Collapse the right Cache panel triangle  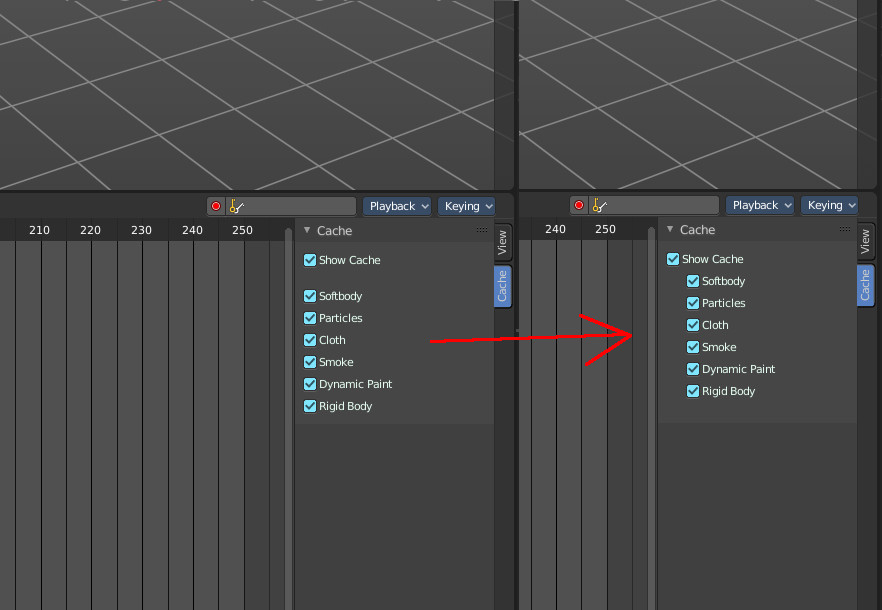670,229
